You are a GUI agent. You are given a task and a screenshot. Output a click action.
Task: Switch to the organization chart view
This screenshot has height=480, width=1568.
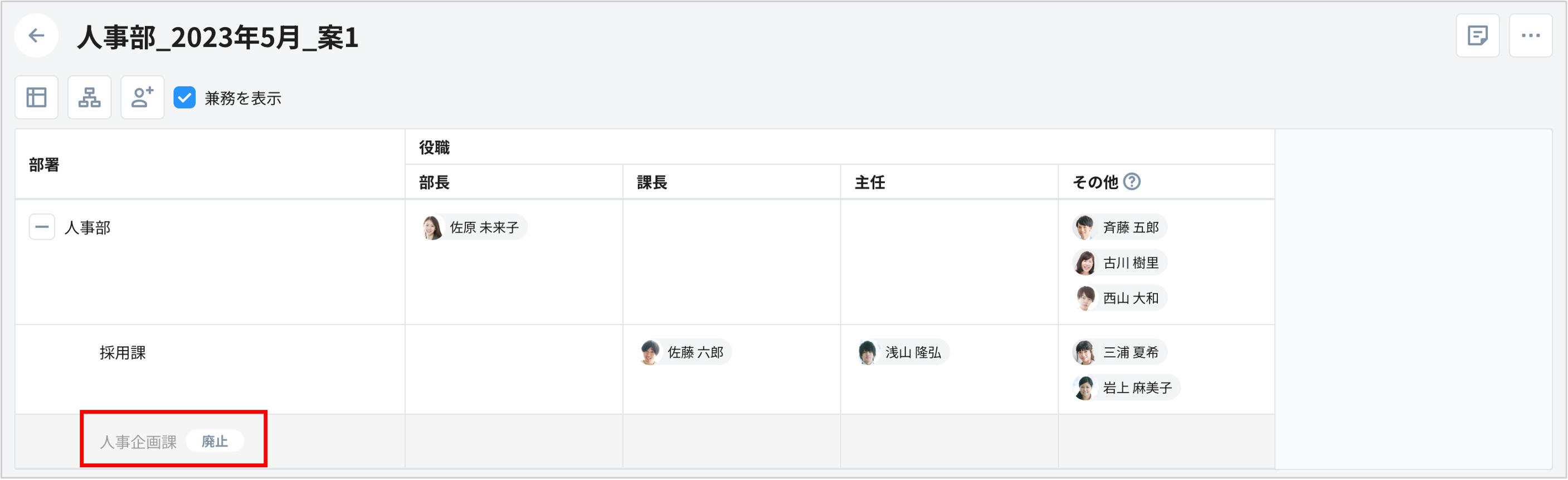89,97
